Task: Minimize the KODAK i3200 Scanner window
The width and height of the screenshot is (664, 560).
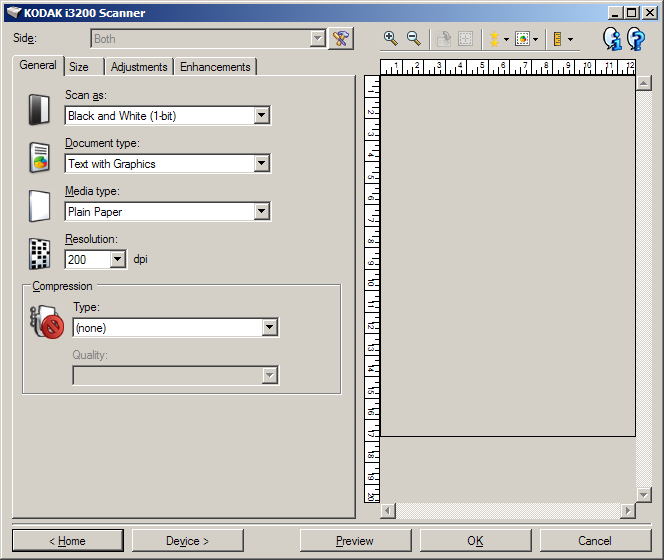Action: tap(615, 13)
